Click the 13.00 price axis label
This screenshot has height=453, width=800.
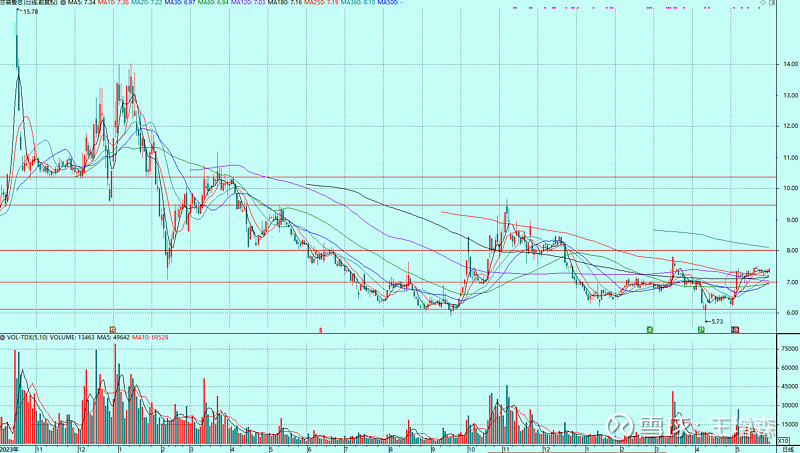click(791, 95)
